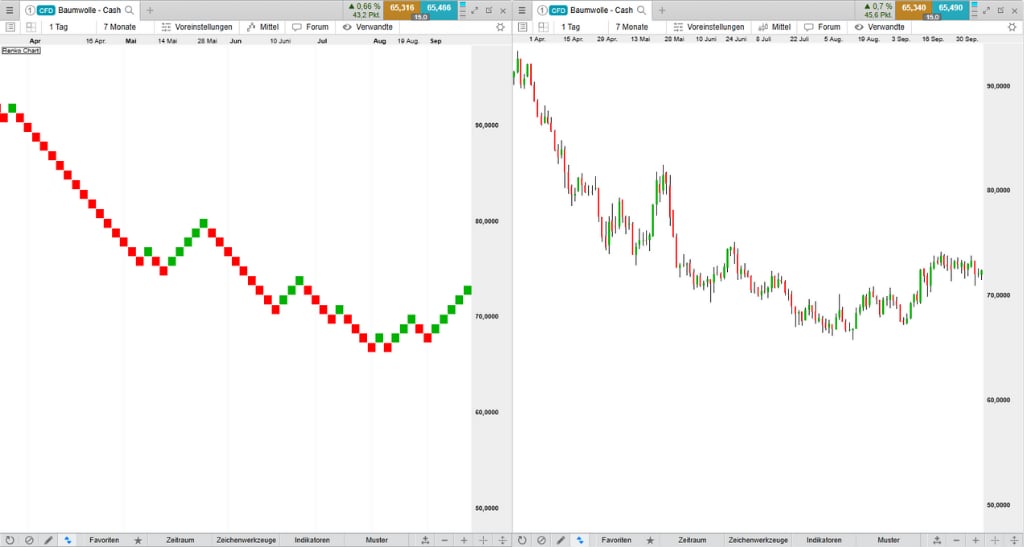Open Forum in right chart toolbar
This screenshot has width=1024, height=548.
tap(822, 27)
